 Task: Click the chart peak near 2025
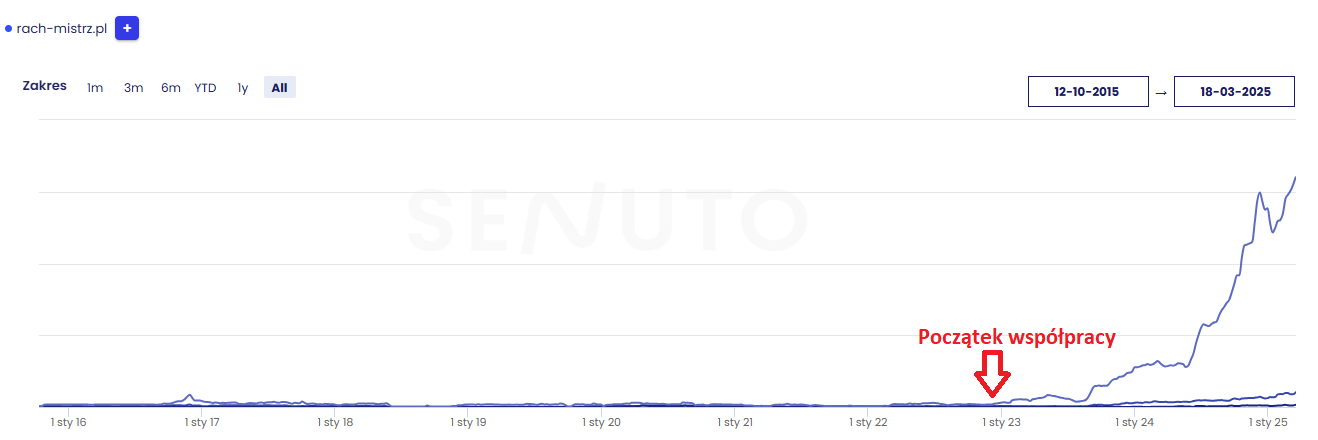click(x=1295, y=177)
